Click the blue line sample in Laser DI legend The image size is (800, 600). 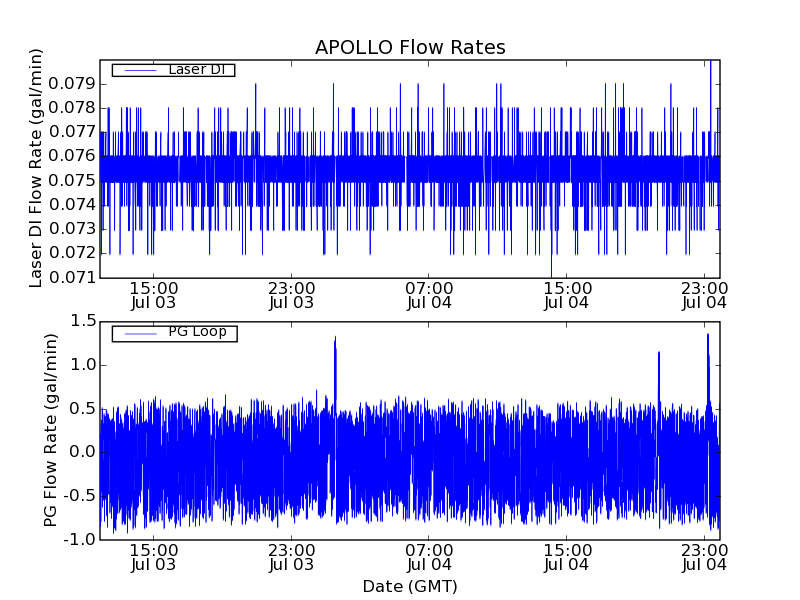(140, 70)
